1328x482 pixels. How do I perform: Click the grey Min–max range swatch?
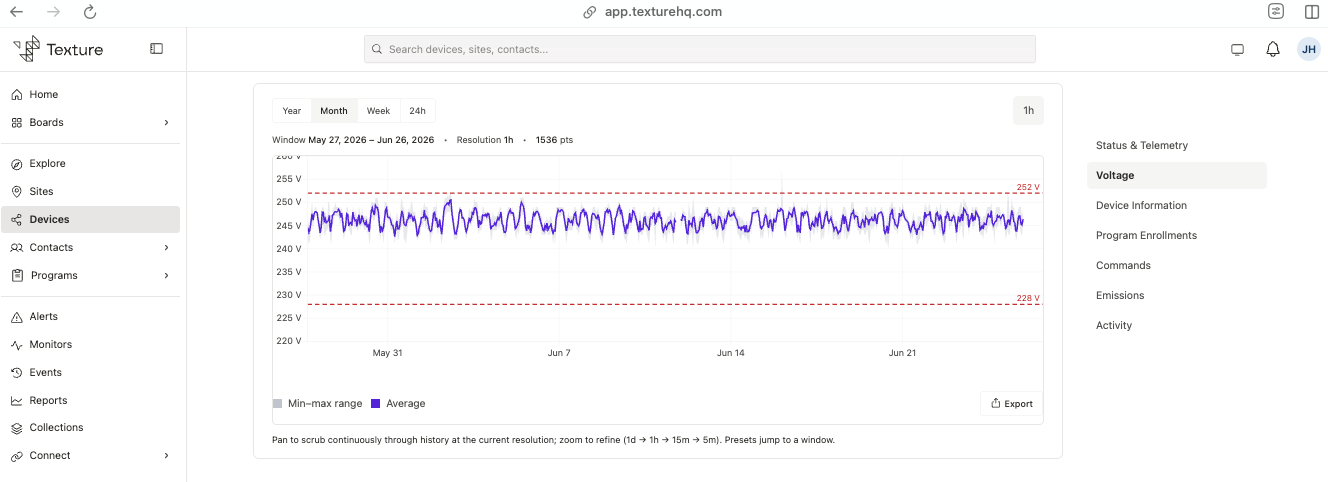277,404
